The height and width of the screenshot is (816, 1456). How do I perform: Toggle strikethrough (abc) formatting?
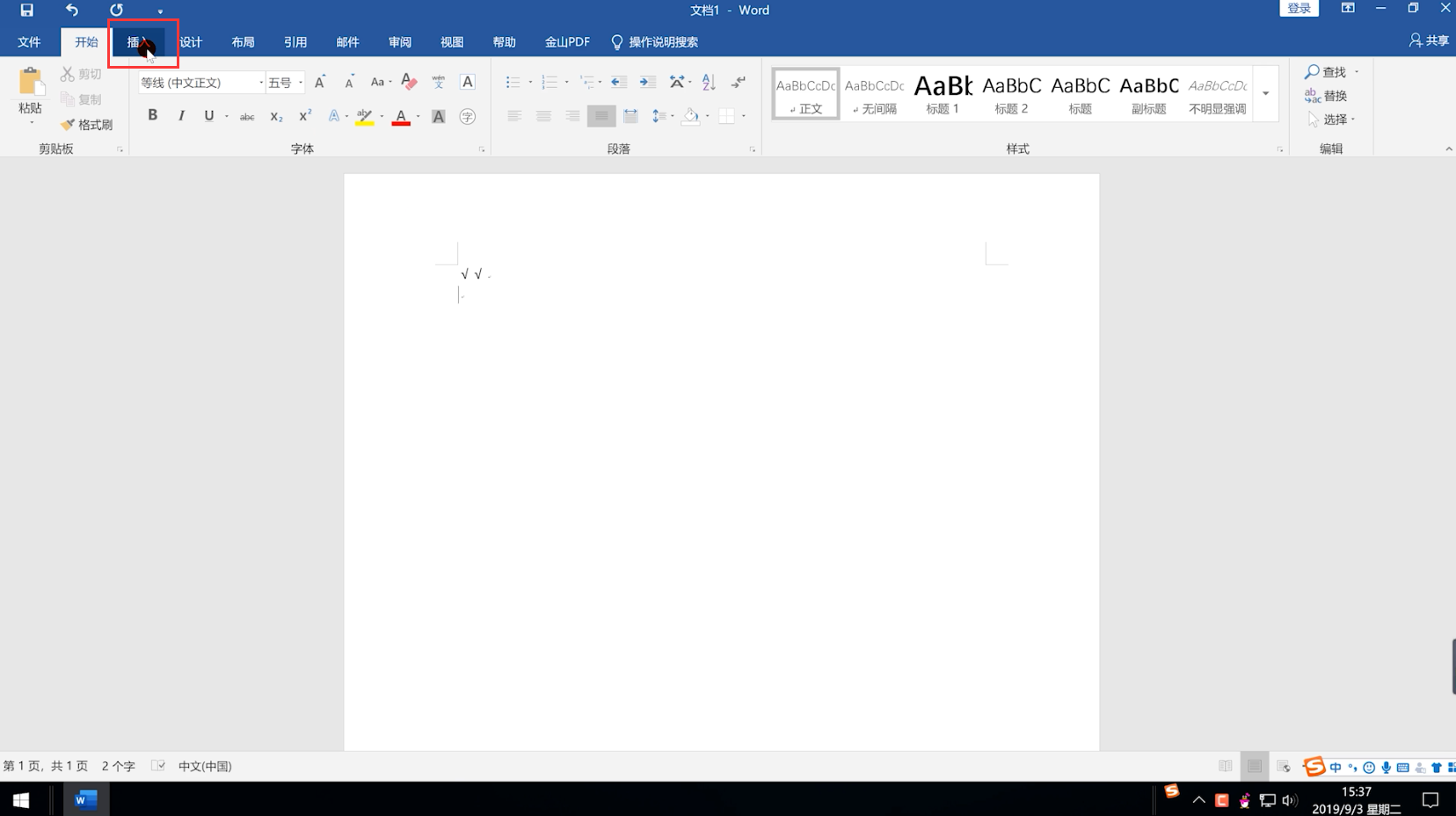[247, 116]
